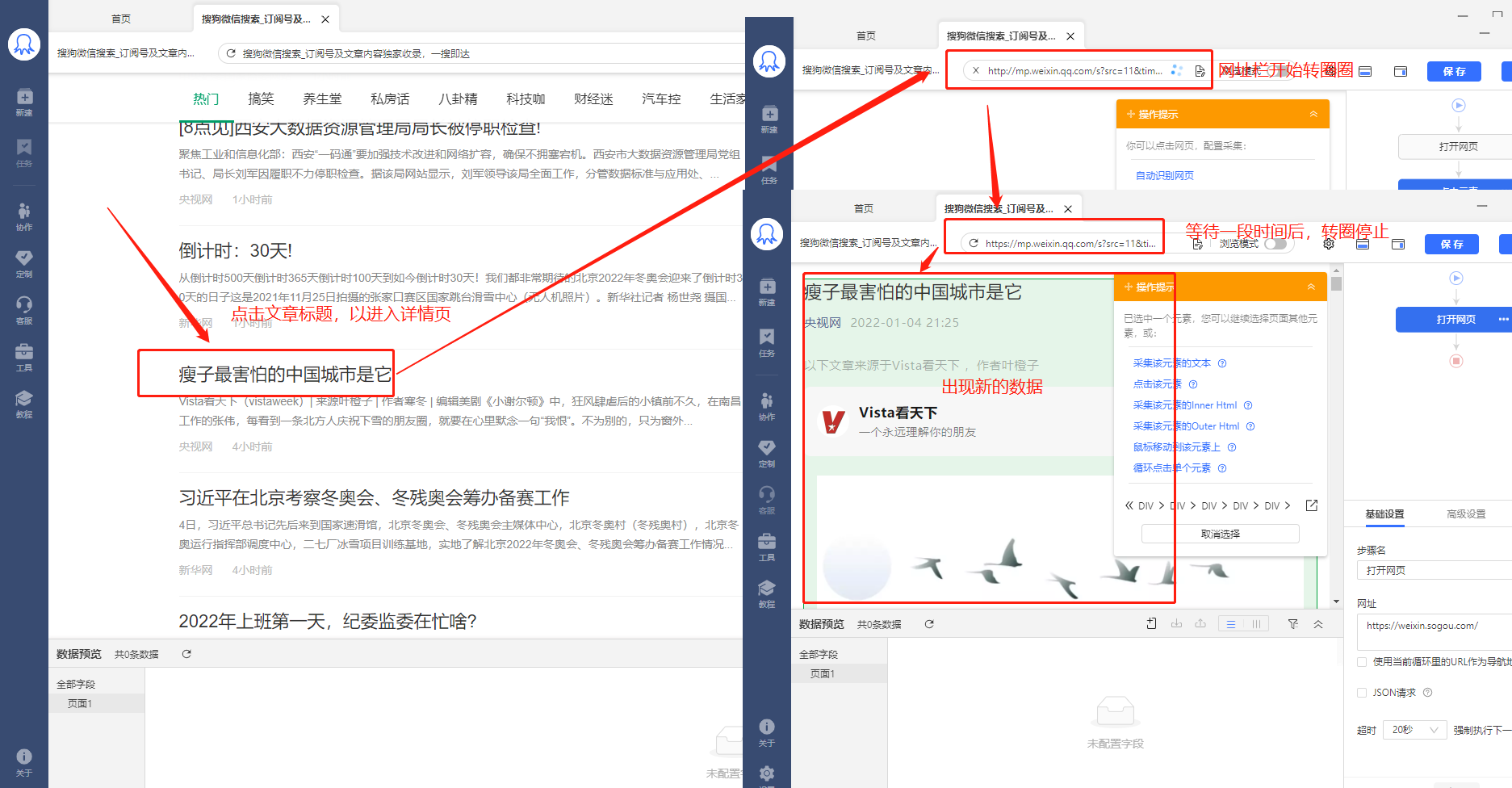1512x788 pixels.
Task: Check the JSON请求 checkbox
Action: point(1362,693)
